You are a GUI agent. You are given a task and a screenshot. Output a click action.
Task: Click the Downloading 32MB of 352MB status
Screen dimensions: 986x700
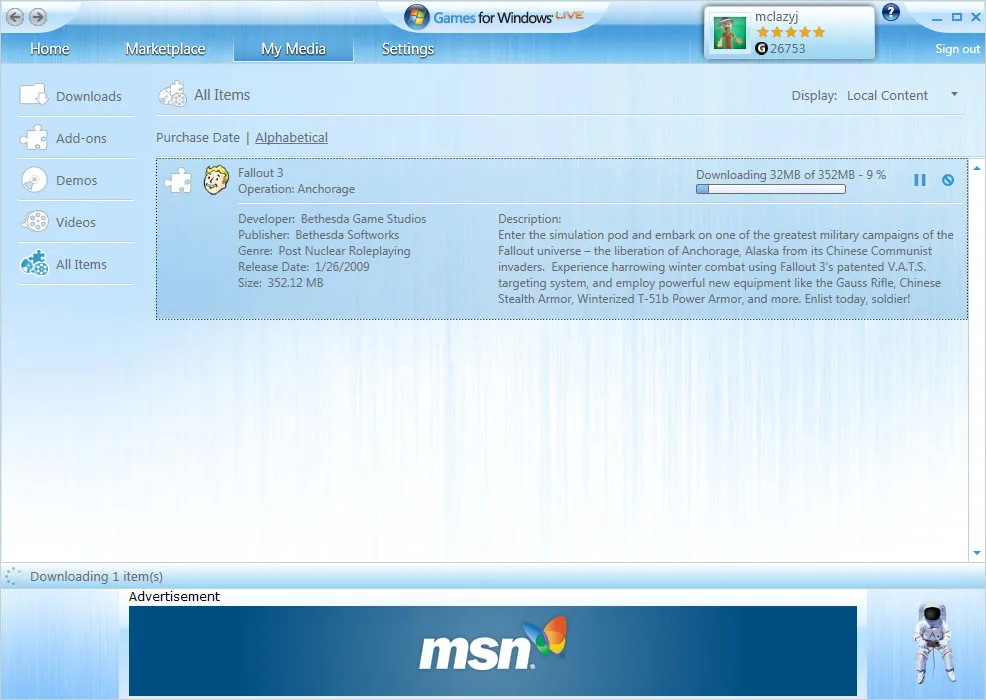[790, 175]
